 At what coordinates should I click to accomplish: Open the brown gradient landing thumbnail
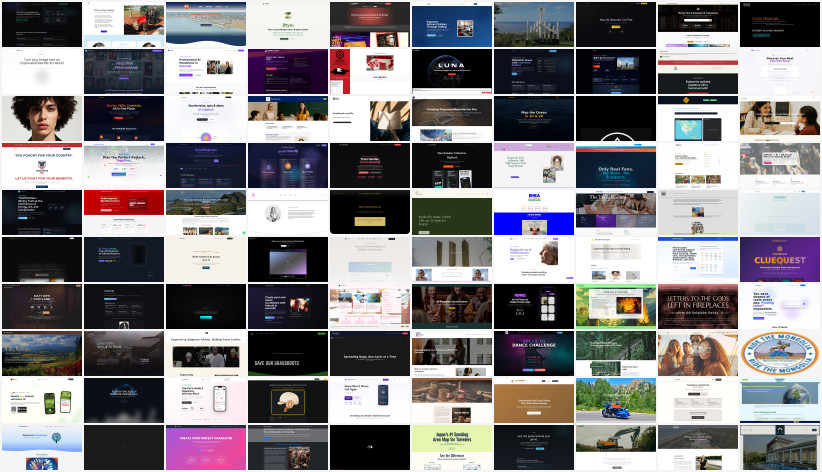(x=534, y=401)
